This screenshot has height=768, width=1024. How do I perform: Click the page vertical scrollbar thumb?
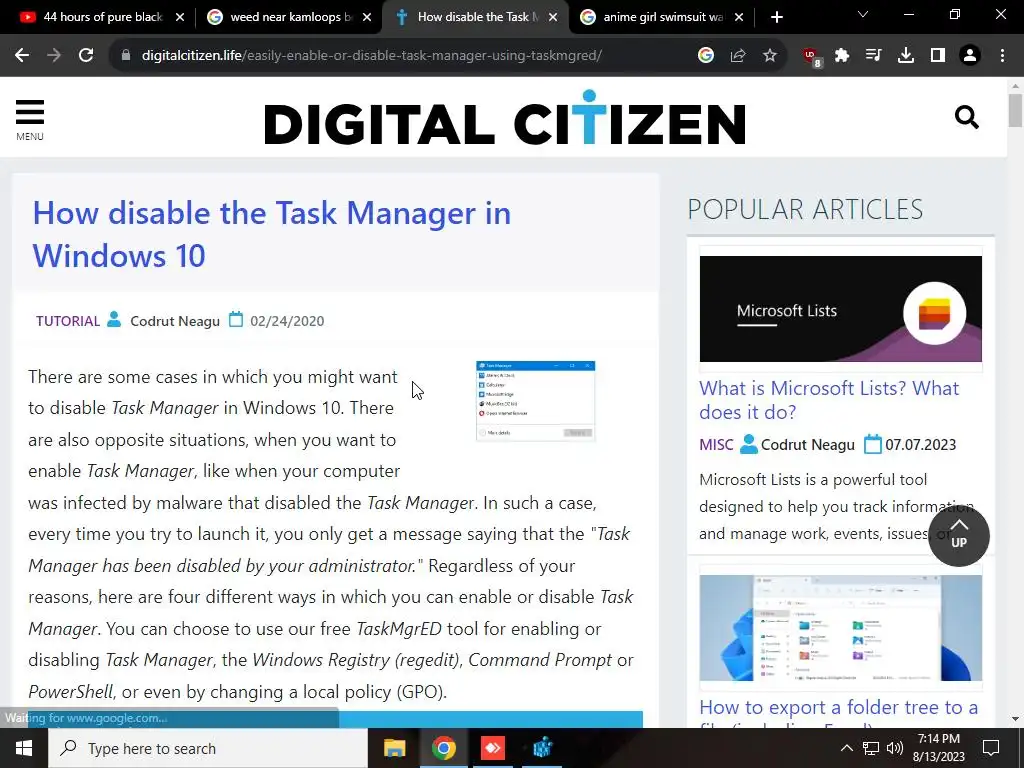(1015, 111)
